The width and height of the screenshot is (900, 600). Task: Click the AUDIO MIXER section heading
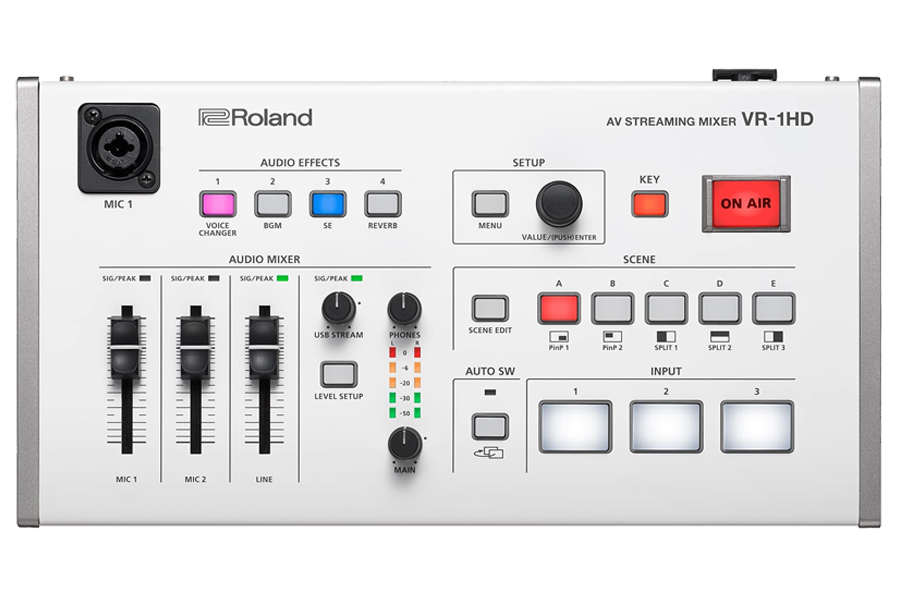click(265, 260)
